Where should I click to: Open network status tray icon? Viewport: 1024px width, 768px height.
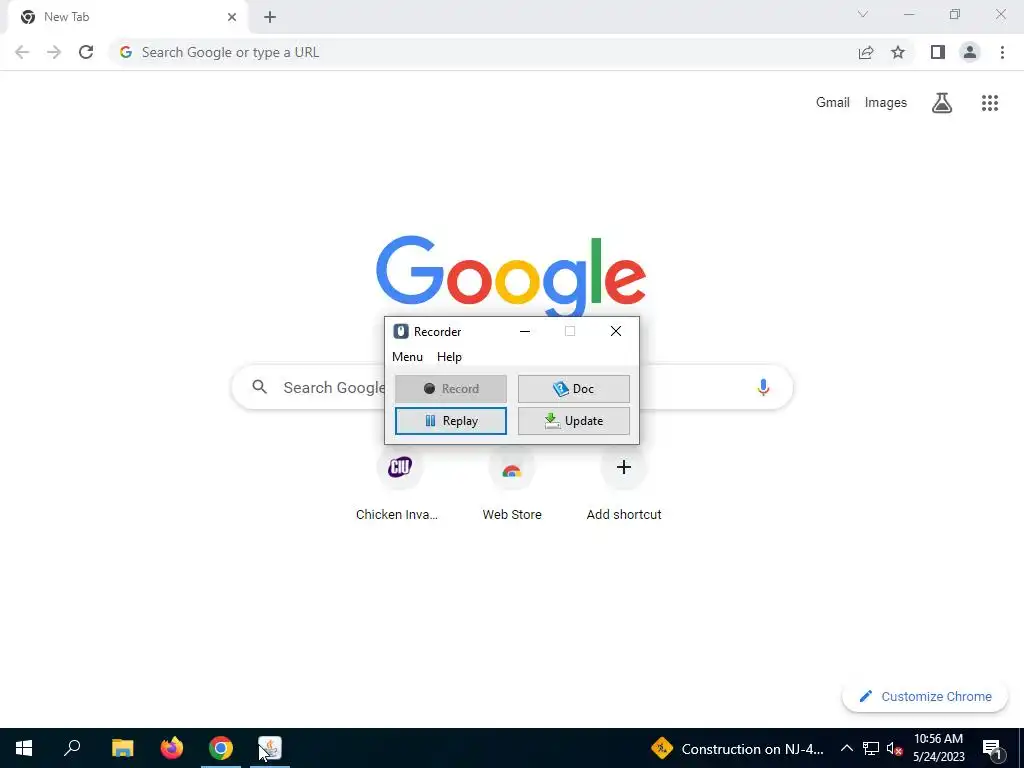pyautogui.click(x=871, y=748)
